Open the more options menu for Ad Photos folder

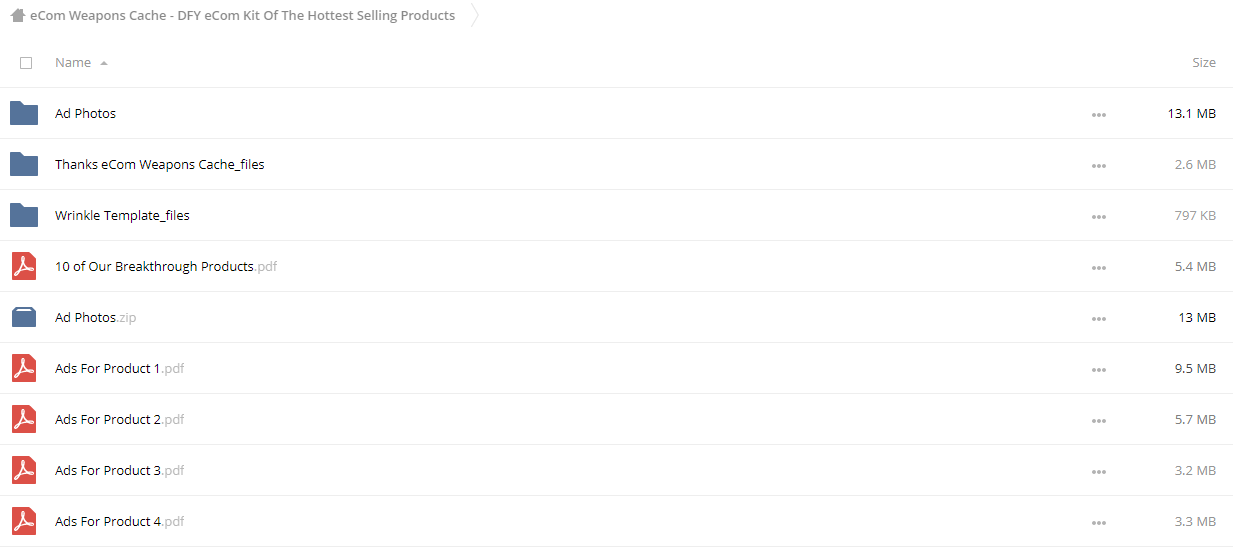1099,115
